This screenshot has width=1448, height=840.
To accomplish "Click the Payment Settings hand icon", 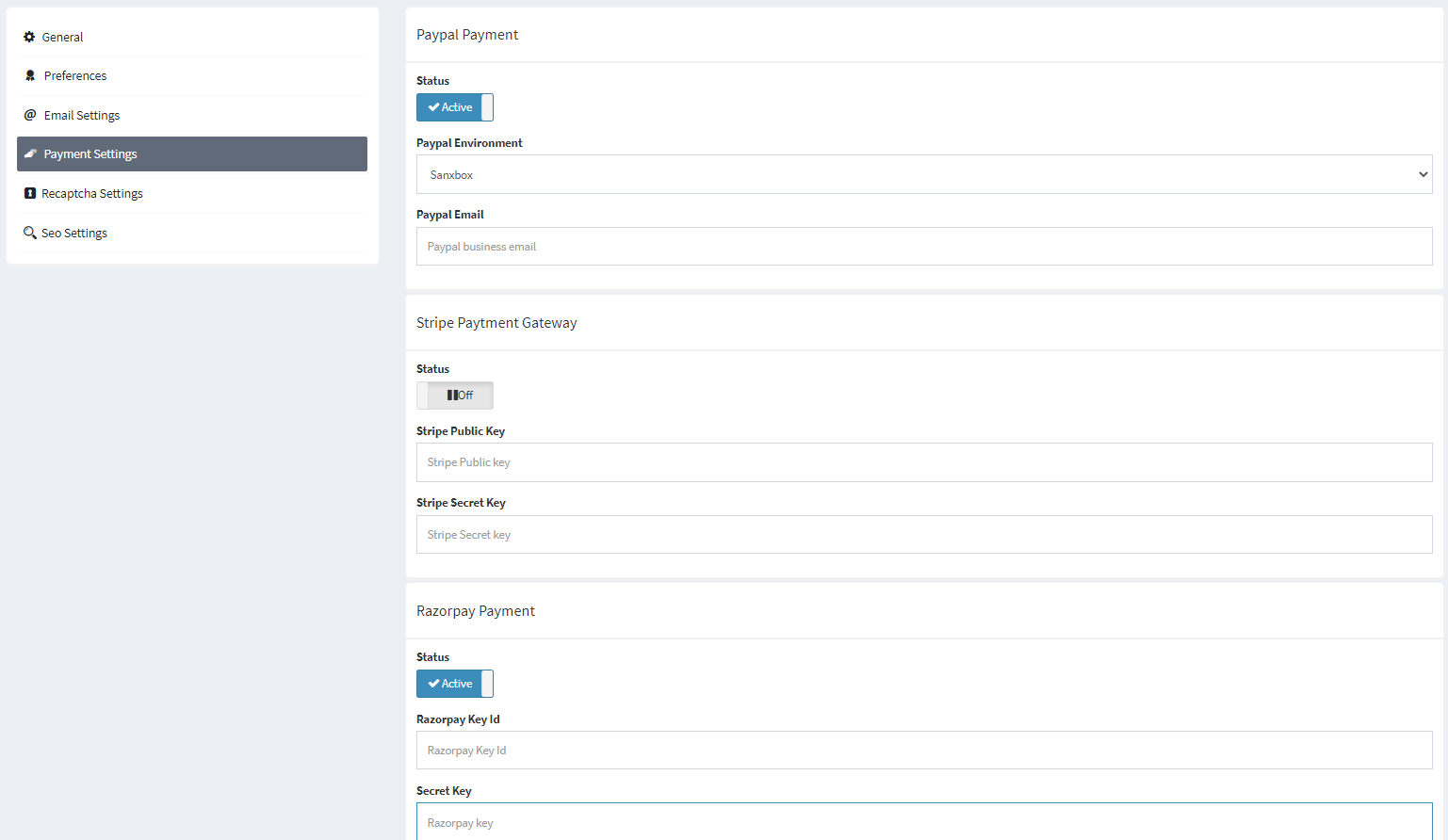I will [30, 153].
